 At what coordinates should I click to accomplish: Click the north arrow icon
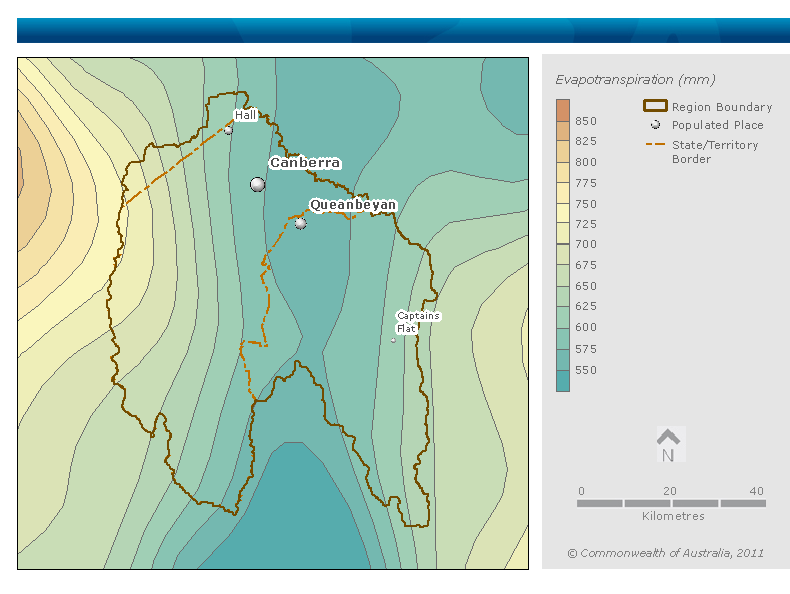click(669, 445)
